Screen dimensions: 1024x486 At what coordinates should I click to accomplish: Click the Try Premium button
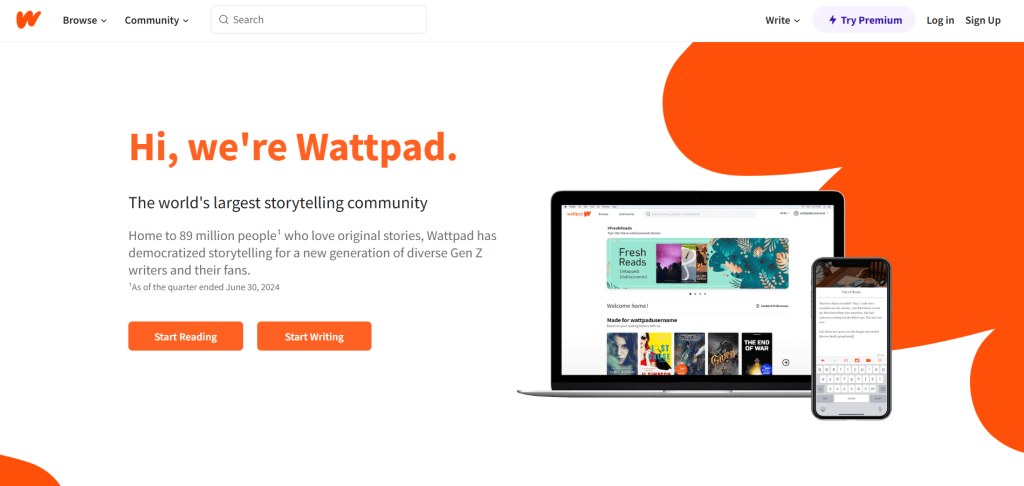point(864,20)
